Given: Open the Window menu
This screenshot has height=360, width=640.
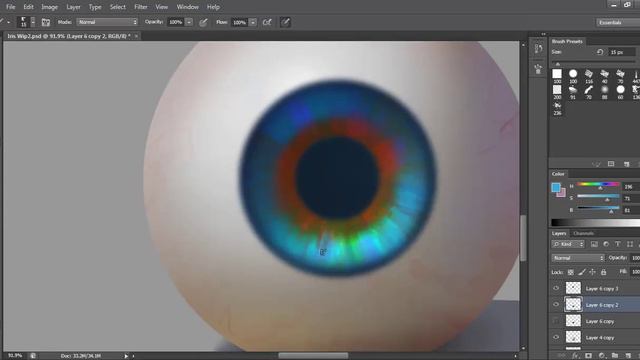Looking at the screenshot, I should click(x=187, y=7).
